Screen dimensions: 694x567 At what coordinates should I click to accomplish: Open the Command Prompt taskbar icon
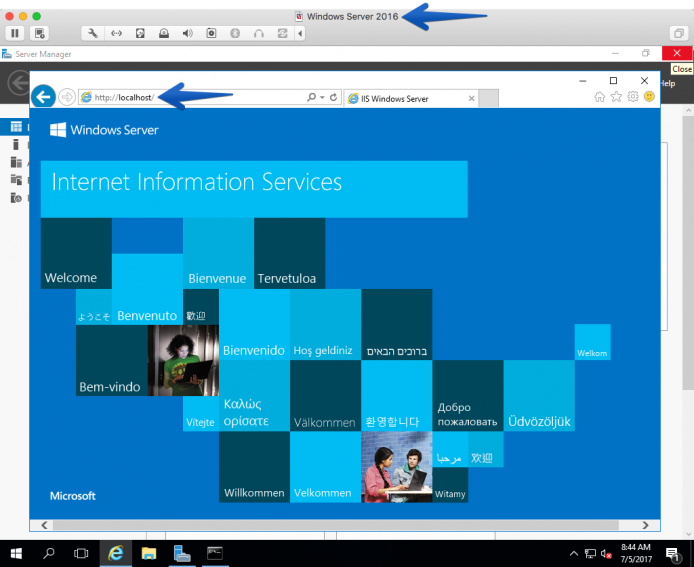pyautogui.click(x=215, y=553)
